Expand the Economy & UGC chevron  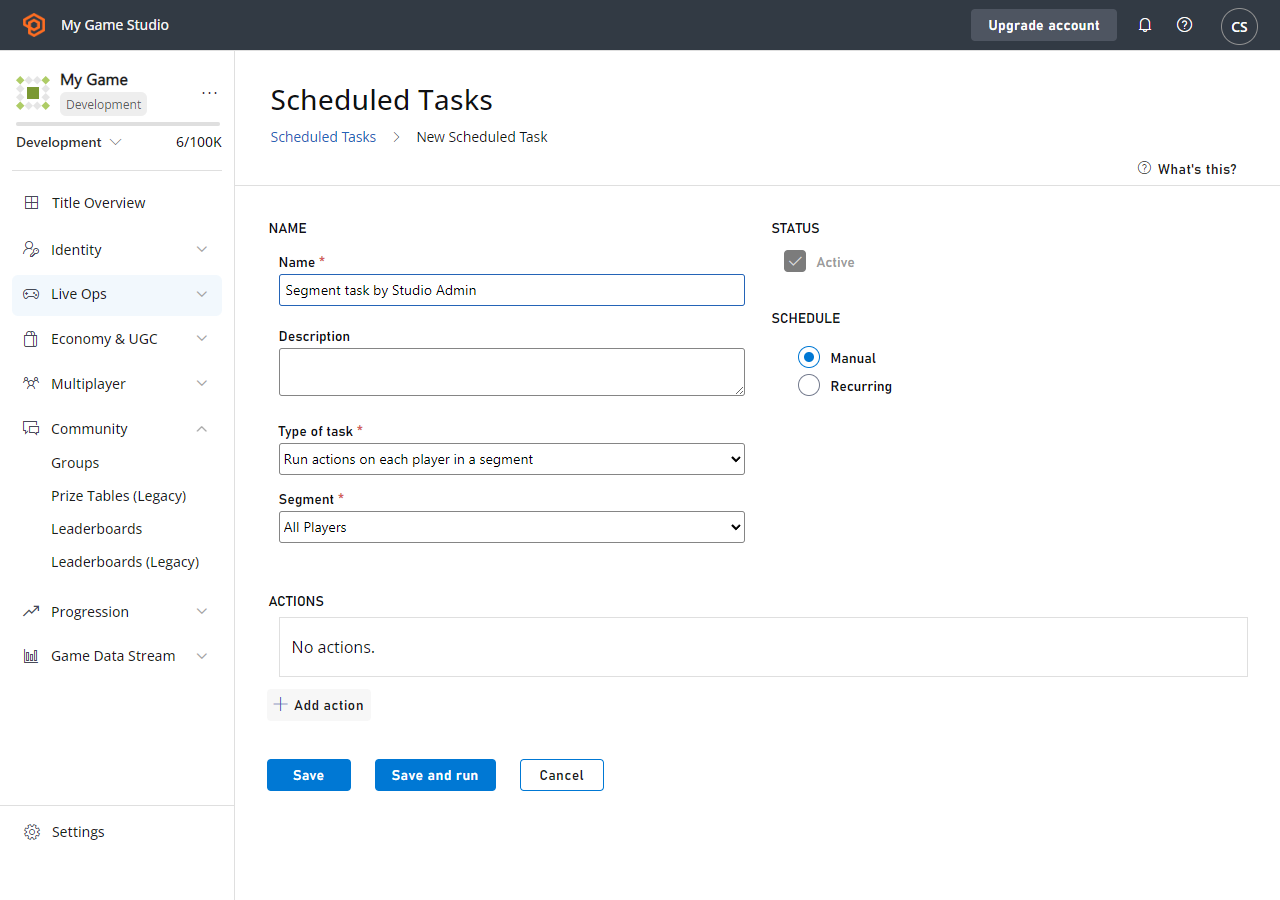point(202,339)
